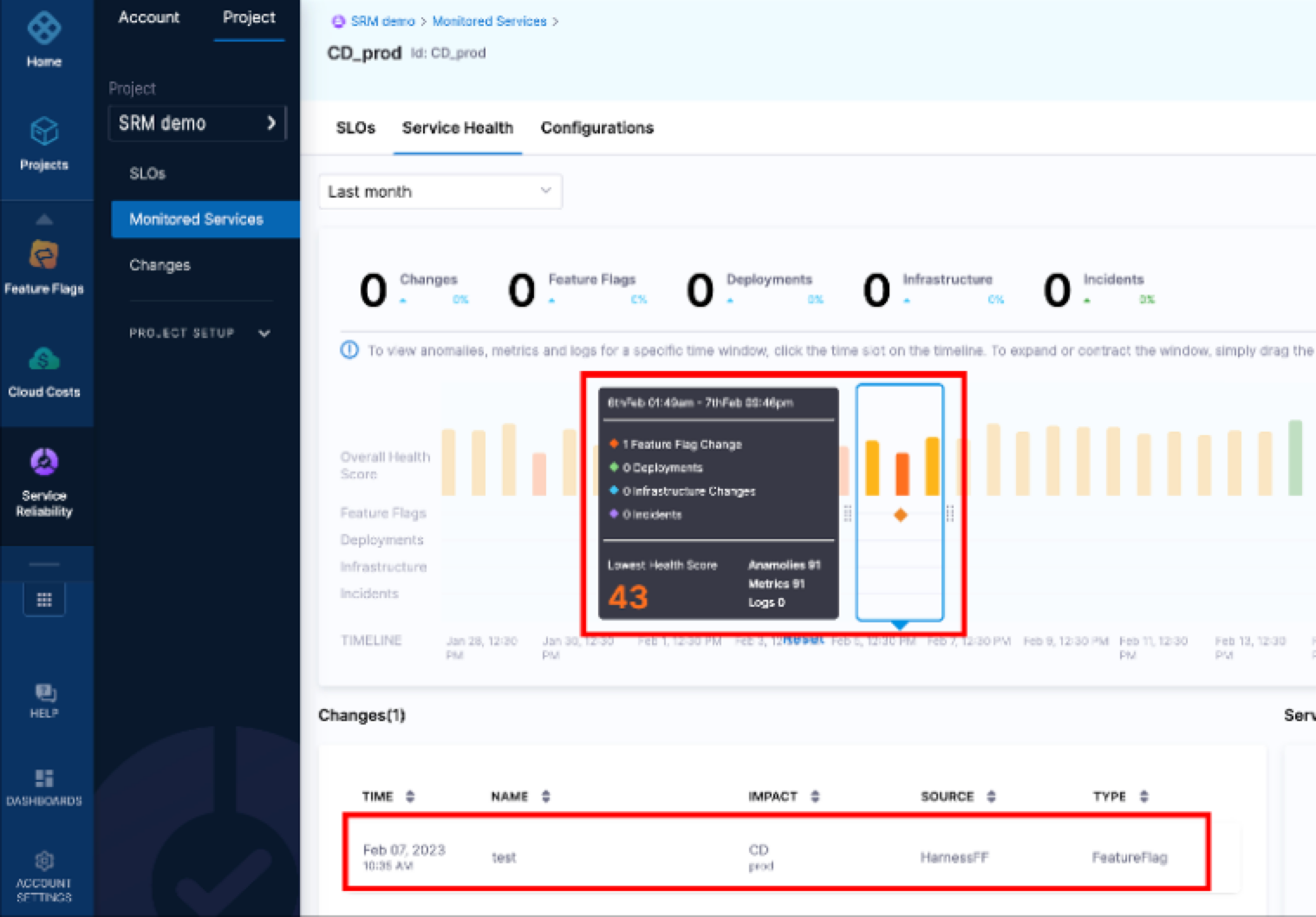1316x917 pixels.
Task: Collapse the module list with up arrow
Action: (44, 219)
